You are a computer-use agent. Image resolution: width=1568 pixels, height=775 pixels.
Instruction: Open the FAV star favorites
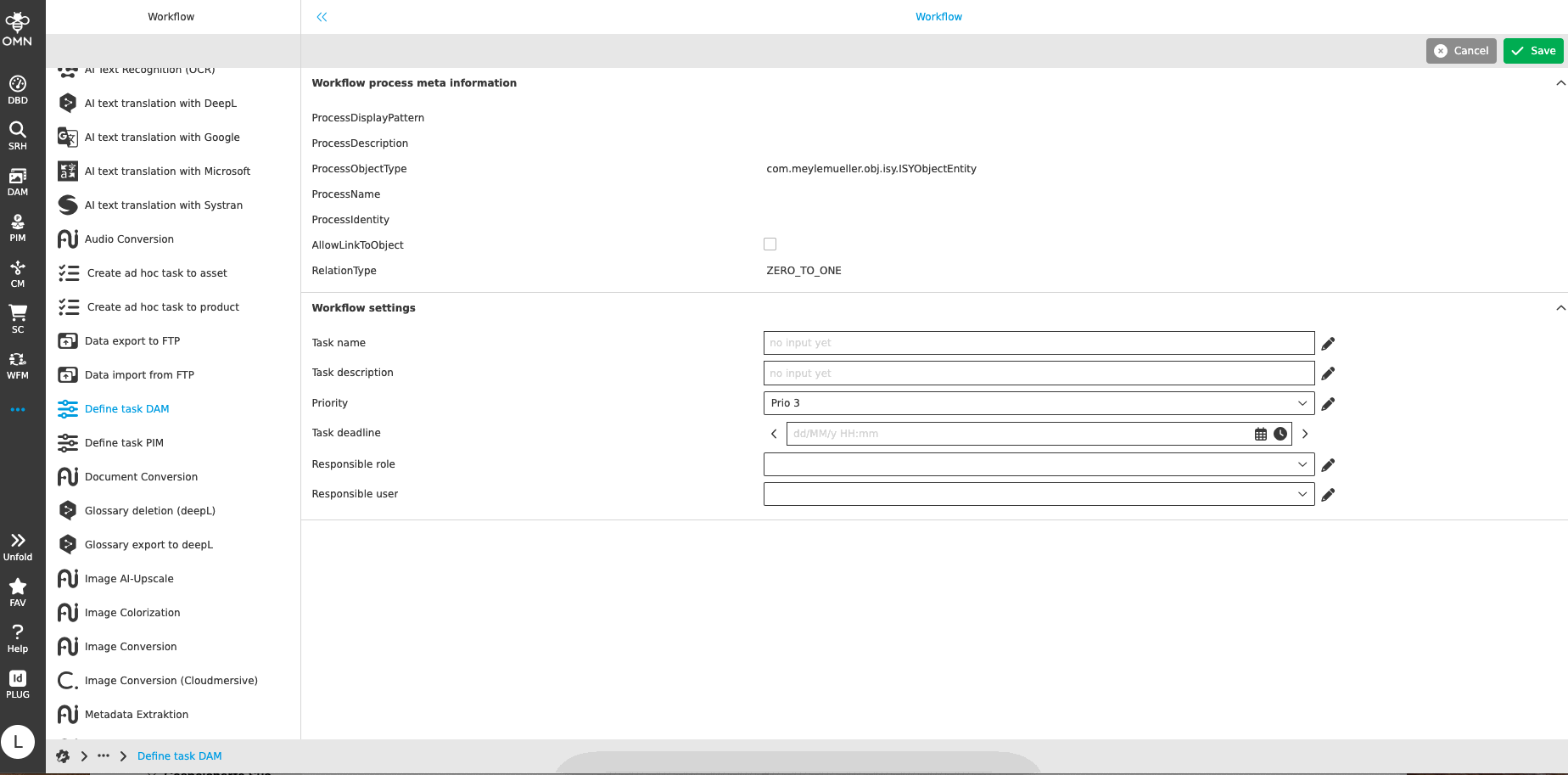pos(18,592)
